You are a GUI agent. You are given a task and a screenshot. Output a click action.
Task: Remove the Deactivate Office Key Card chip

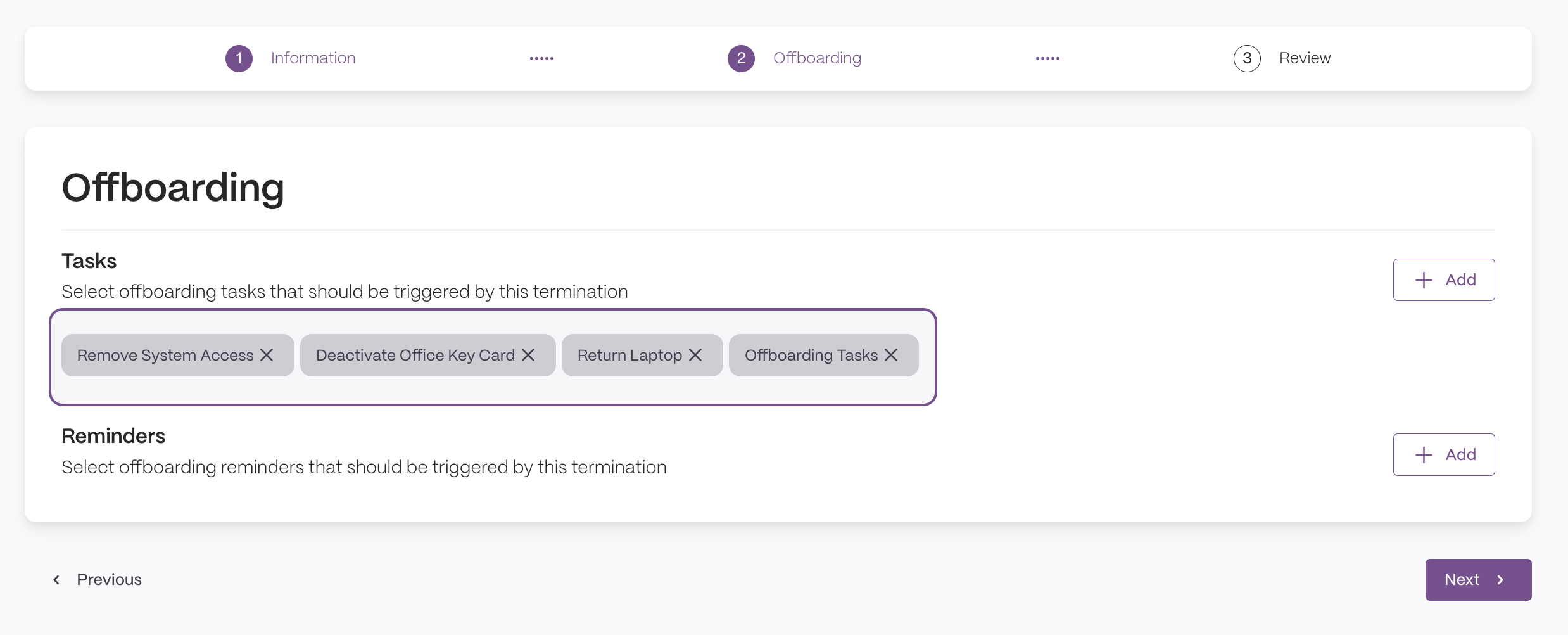tap(528, 355)
